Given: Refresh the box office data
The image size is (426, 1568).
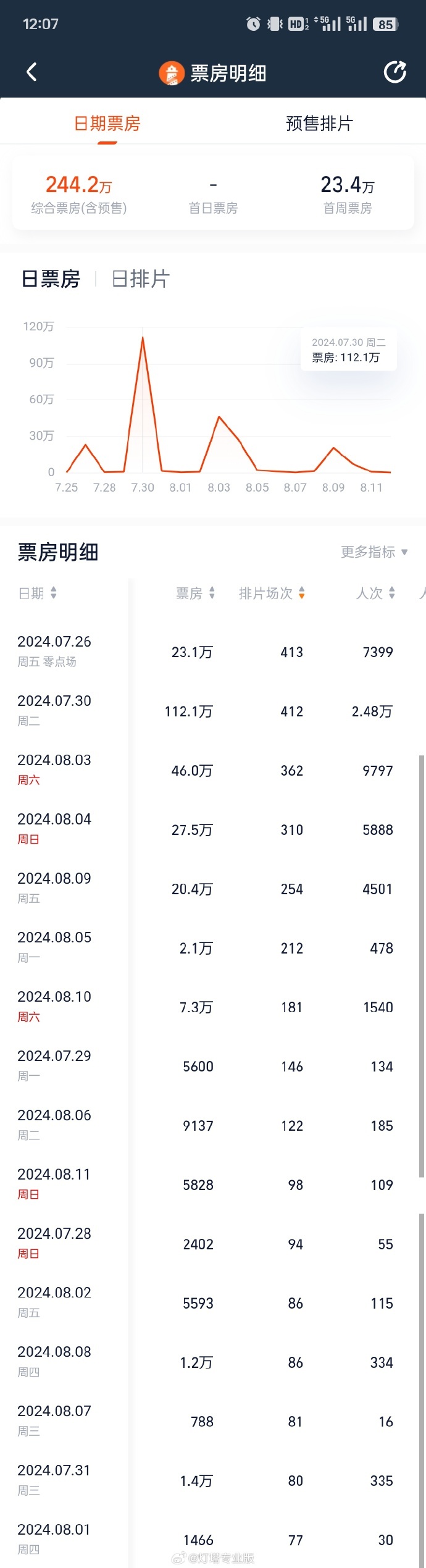Looking at the screenshot, I should [x=394, y=72].
